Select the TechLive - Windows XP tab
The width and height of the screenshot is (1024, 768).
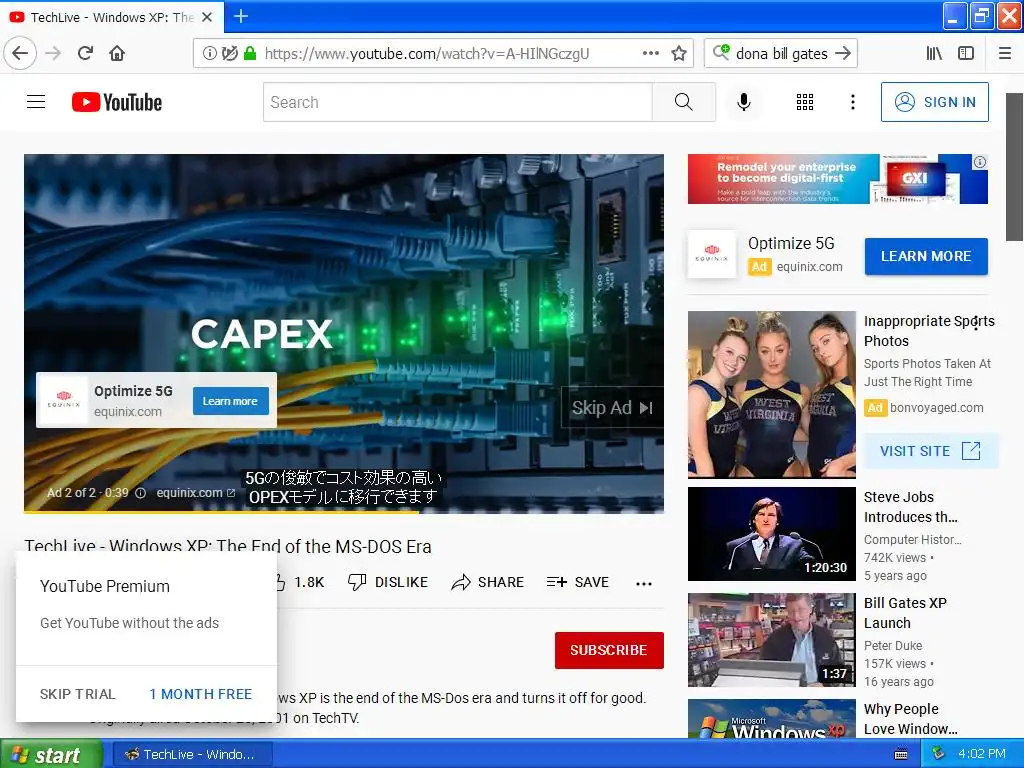pos(111,17)
